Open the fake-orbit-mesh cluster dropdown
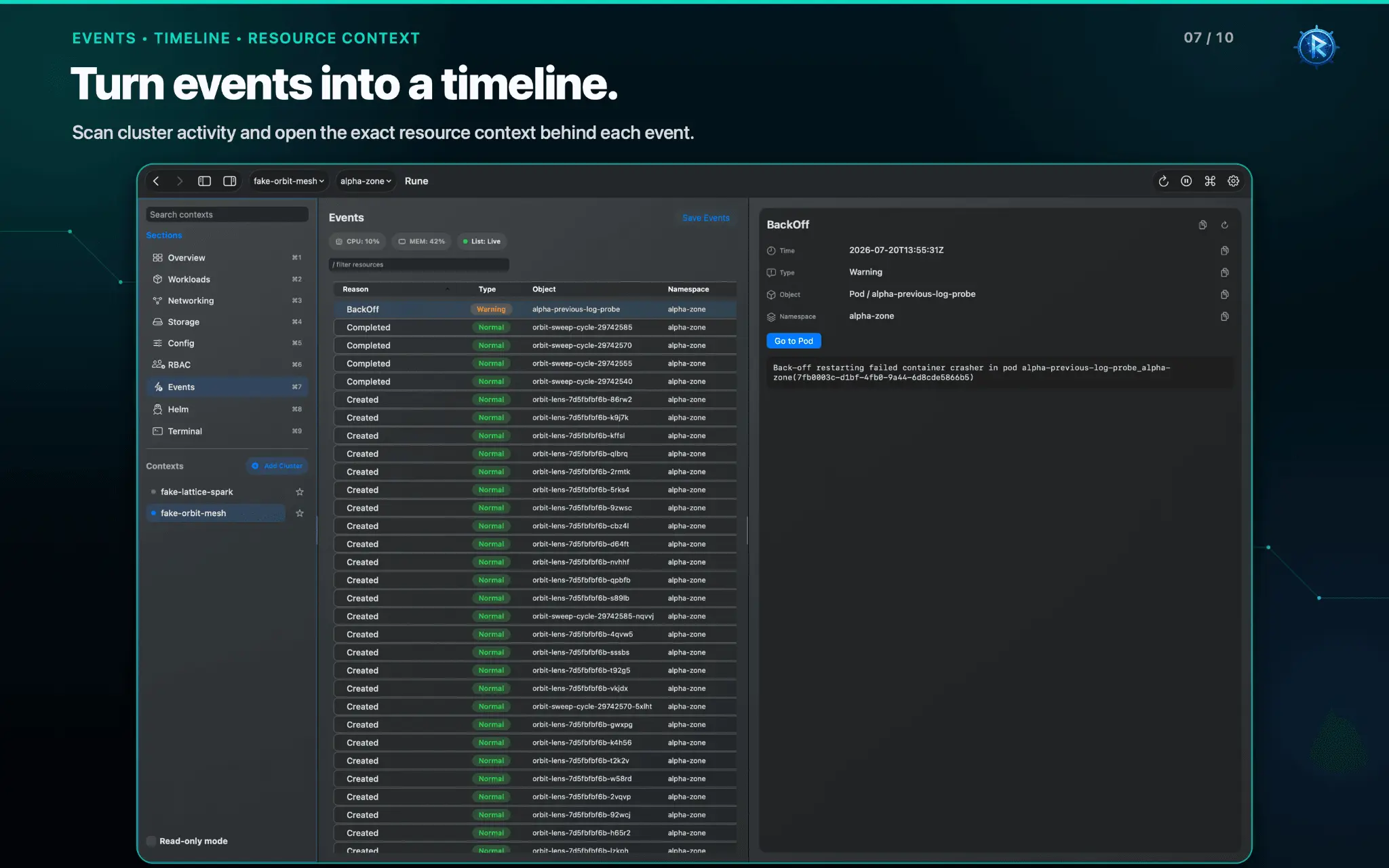 (x=288, y=181)
